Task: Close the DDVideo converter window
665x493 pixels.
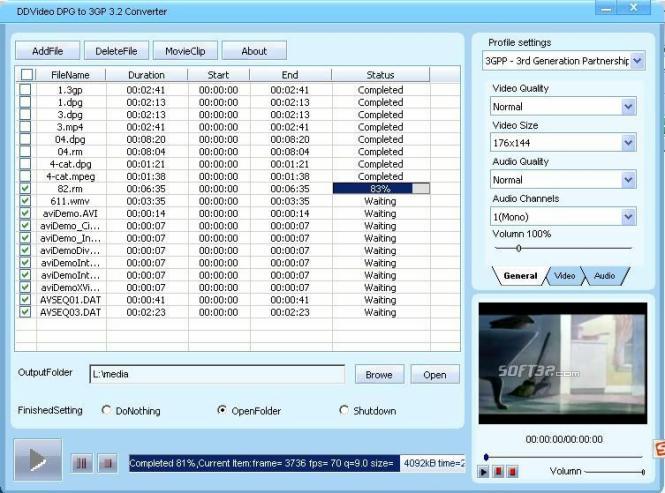Action: click(634, 8)
